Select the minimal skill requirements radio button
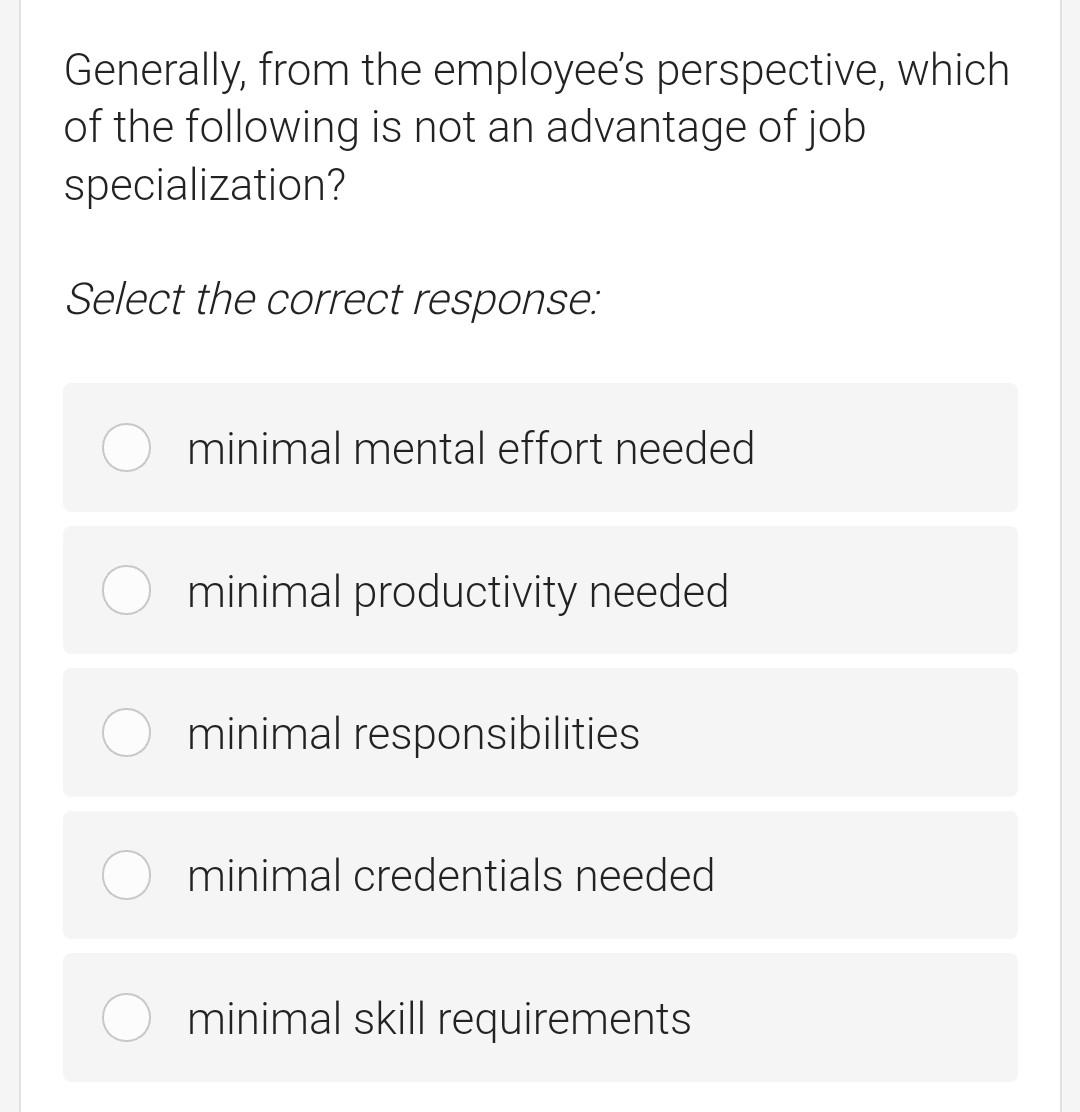Viewport: 1080px width, 1112px height. [x=126, y=1018]
